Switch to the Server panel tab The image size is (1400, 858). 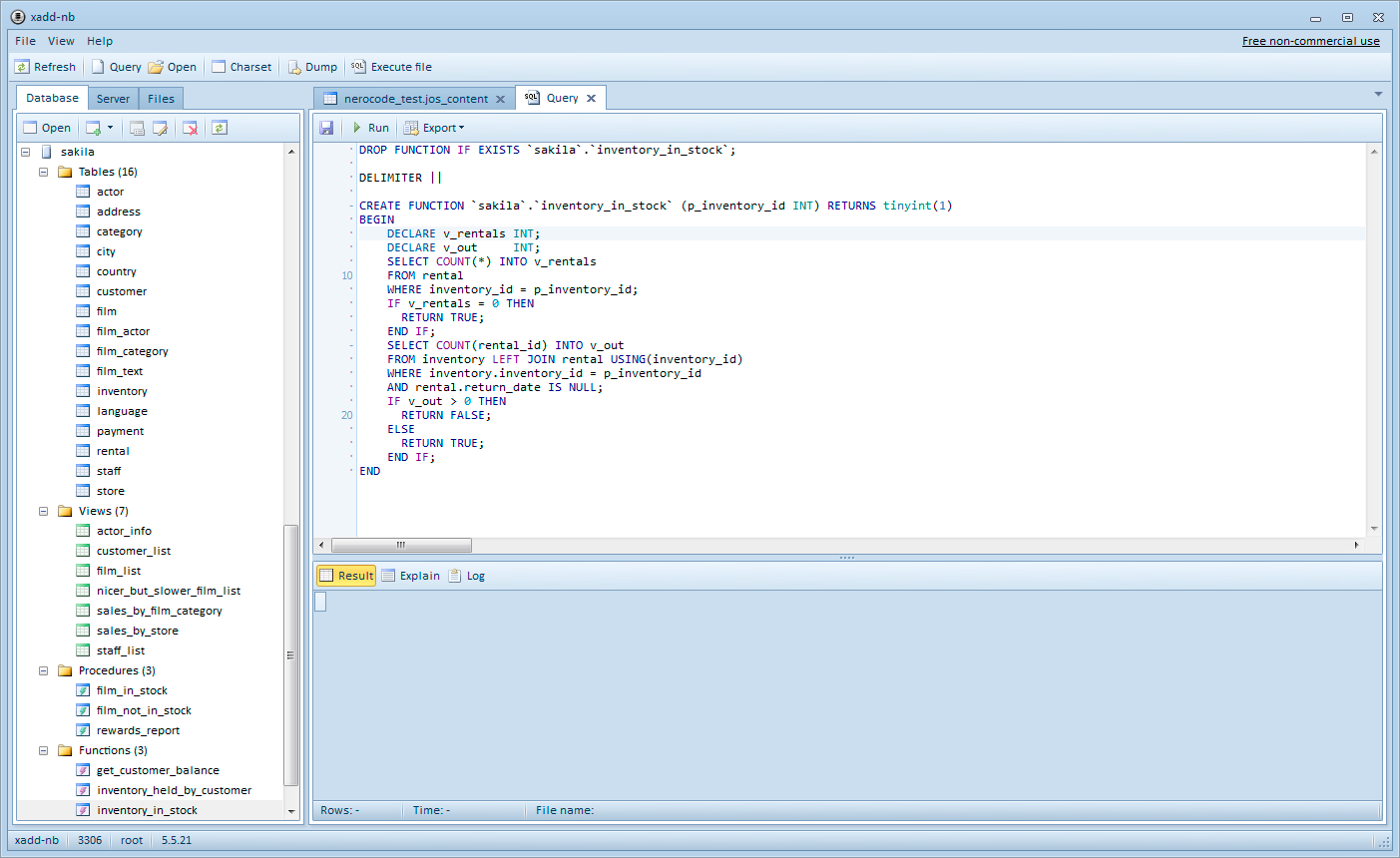[113, 98]
